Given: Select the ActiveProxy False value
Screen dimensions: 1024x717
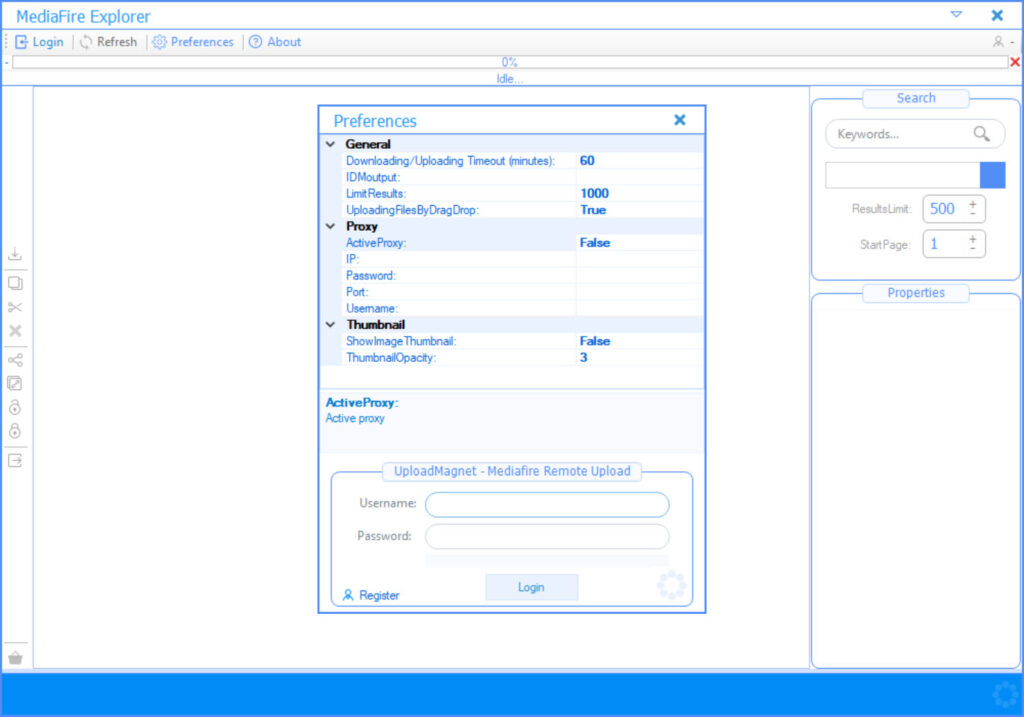Looking at the screenshot, I should click(595, 243).
